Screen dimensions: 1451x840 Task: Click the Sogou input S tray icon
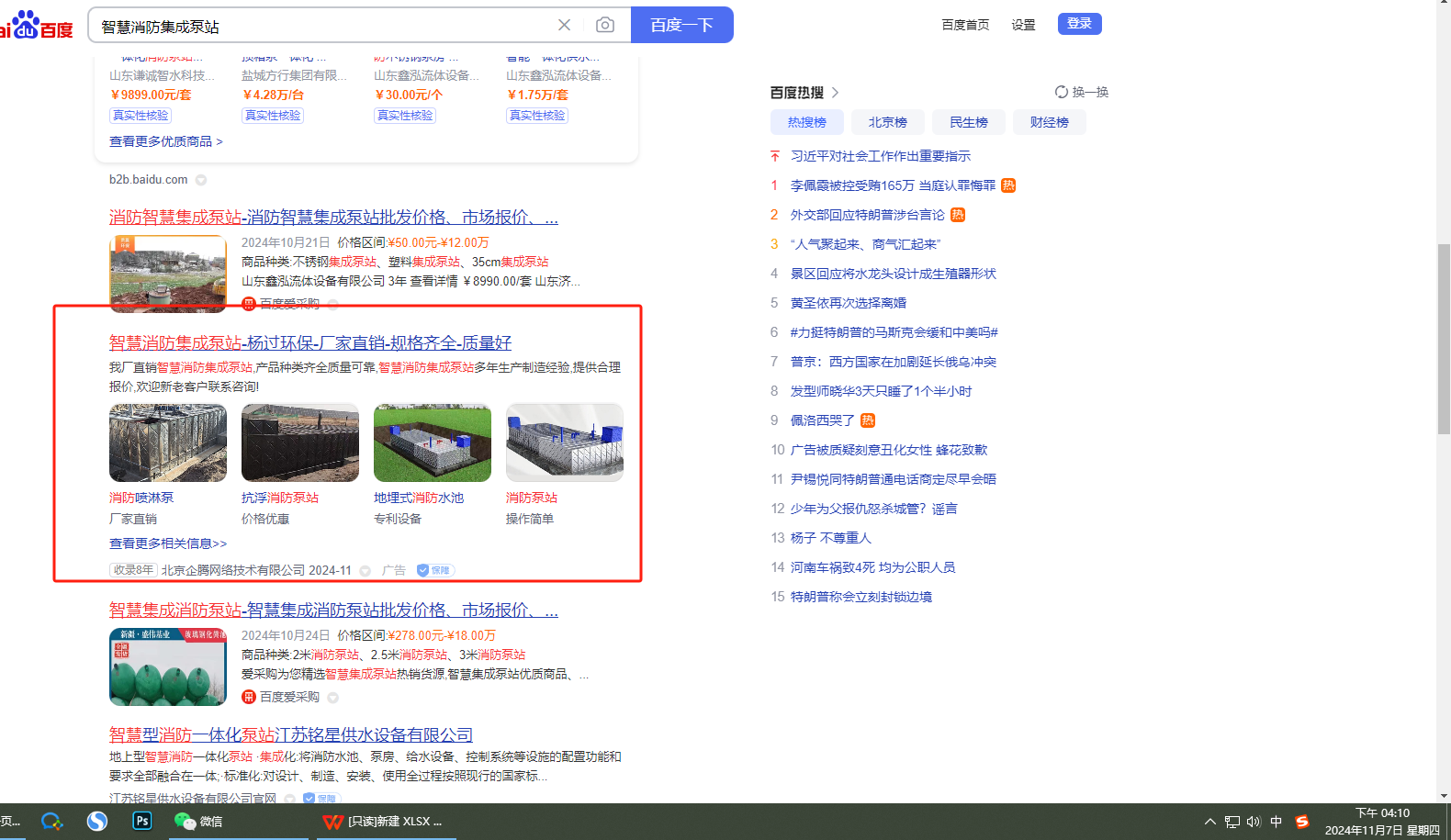coord(1301,822)
